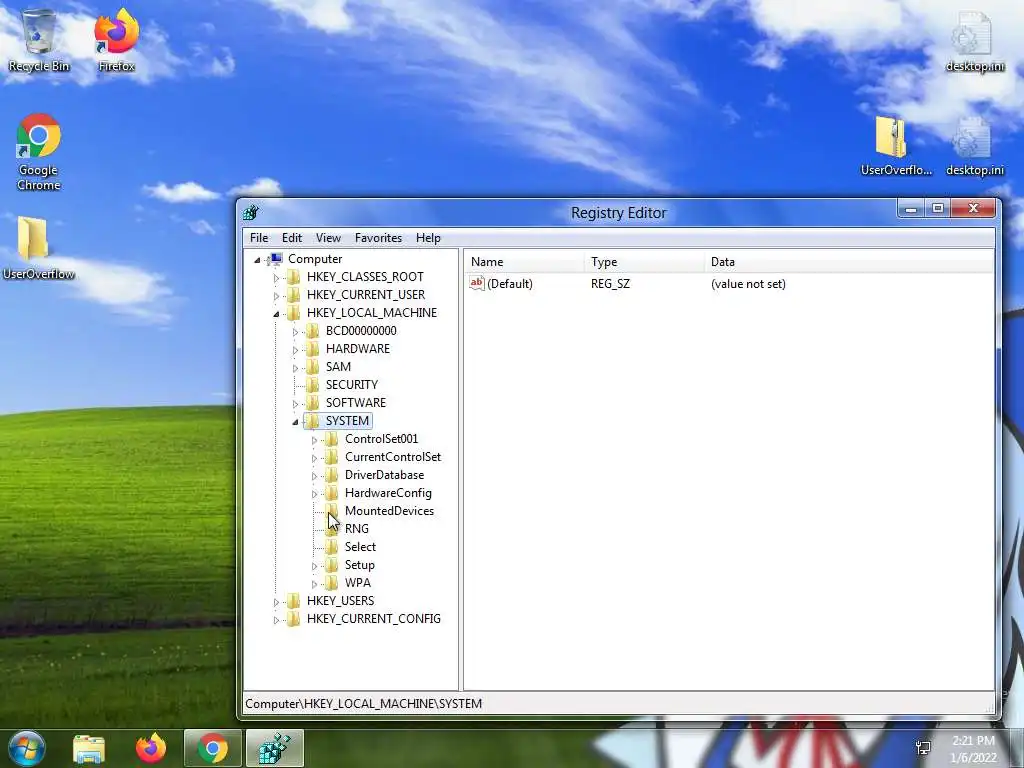Screen dimensions: 1024x768
Task: Click the network icon in system tray
Action: pos(923,748)
